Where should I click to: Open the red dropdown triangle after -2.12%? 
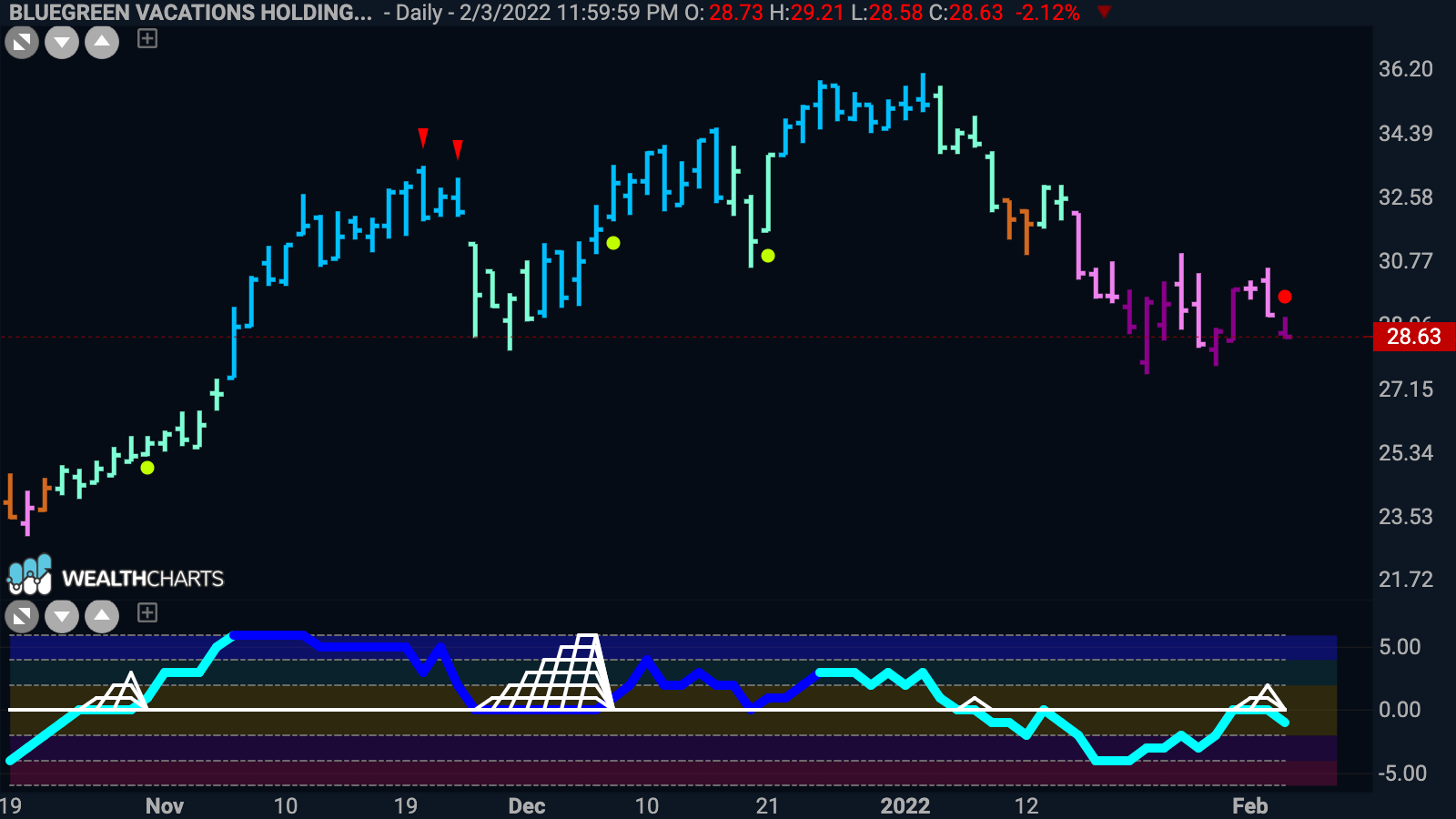(x=1104, y=13)
